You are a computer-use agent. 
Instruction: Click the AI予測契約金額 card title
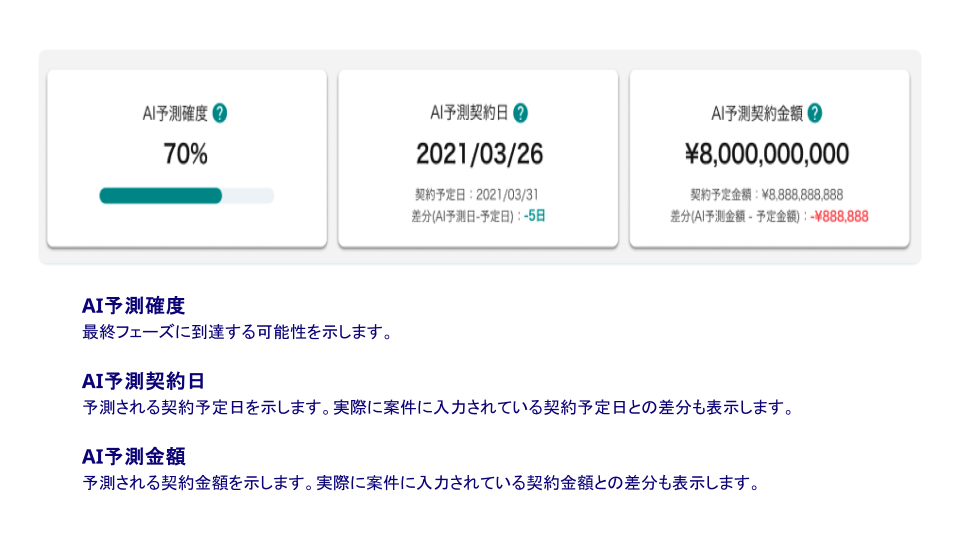(757, 113)
